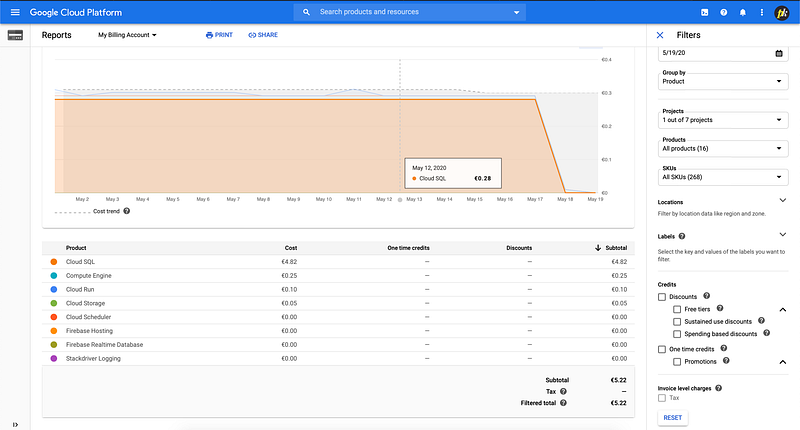Click the Billing card icon in sidebar
The image size is (800, 430).
click(x=15, y=35)
